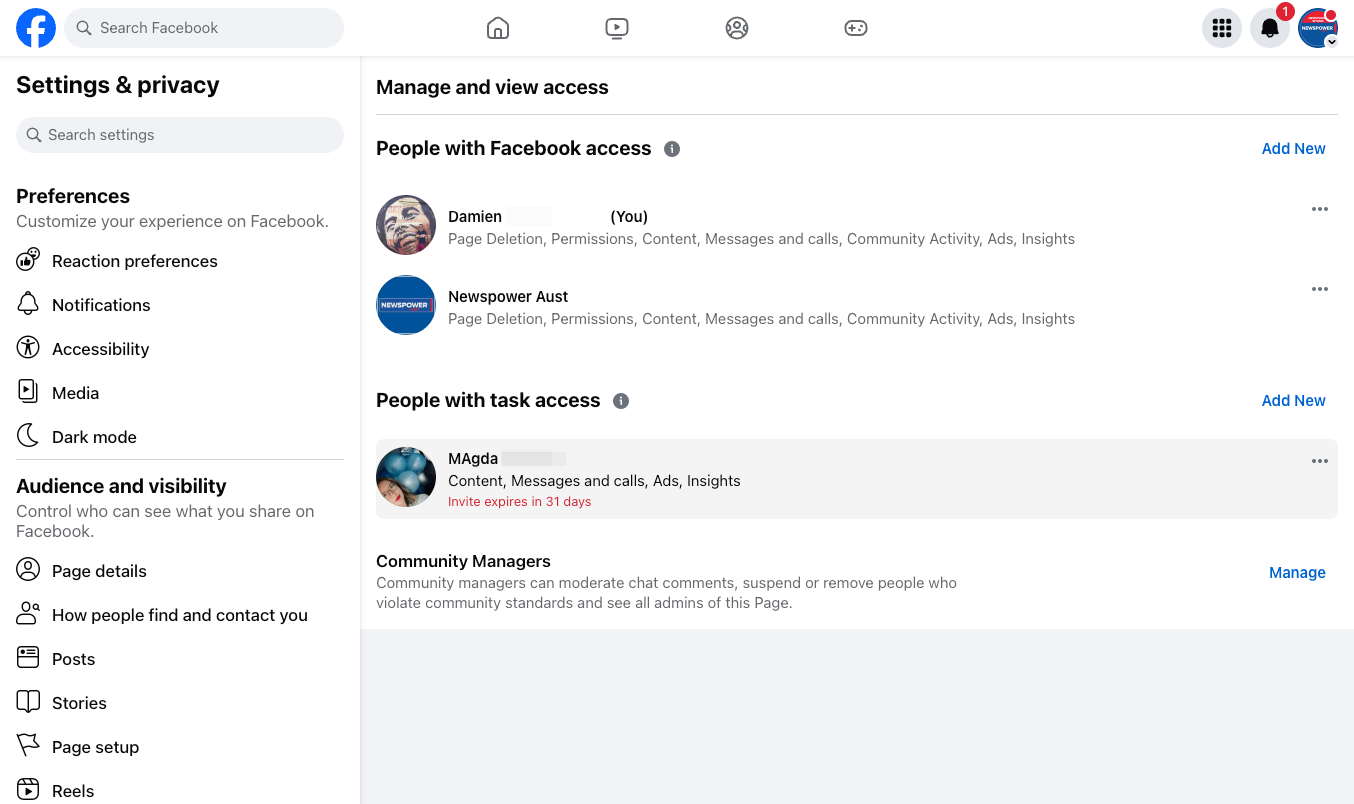Open the Gaming controller icon

click(856, 28)
